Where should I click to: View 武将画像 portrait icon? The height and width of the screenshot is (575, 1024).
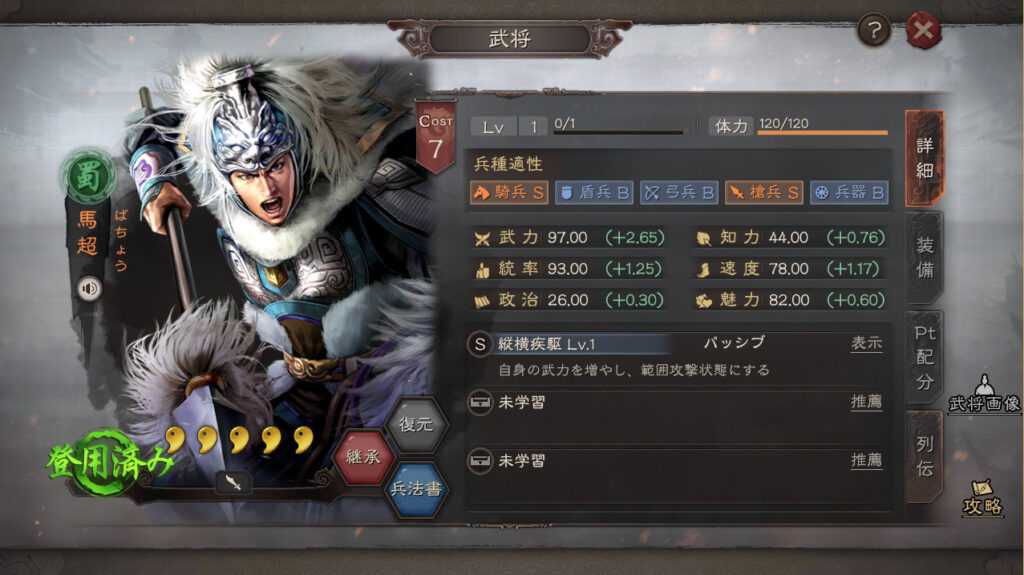coord(984,394)
